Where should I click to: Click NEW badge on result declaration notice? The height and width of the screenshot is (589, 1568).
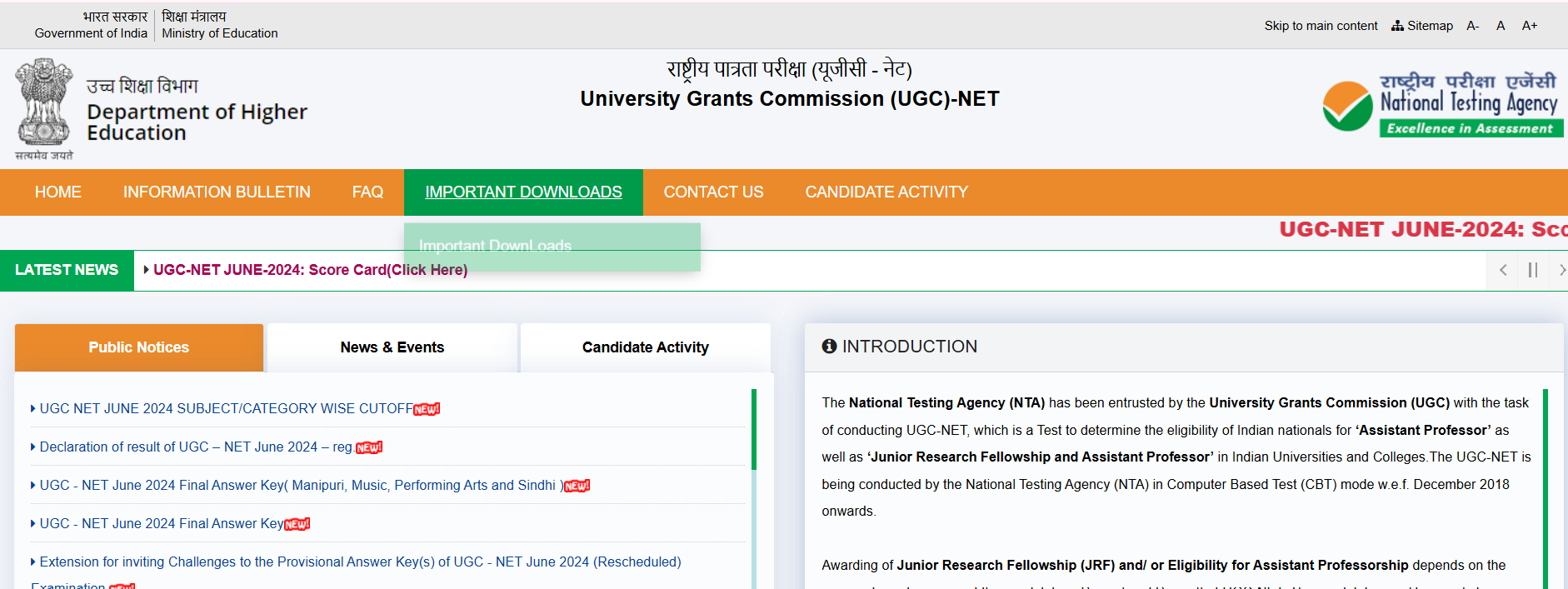[x=369, y=448]
